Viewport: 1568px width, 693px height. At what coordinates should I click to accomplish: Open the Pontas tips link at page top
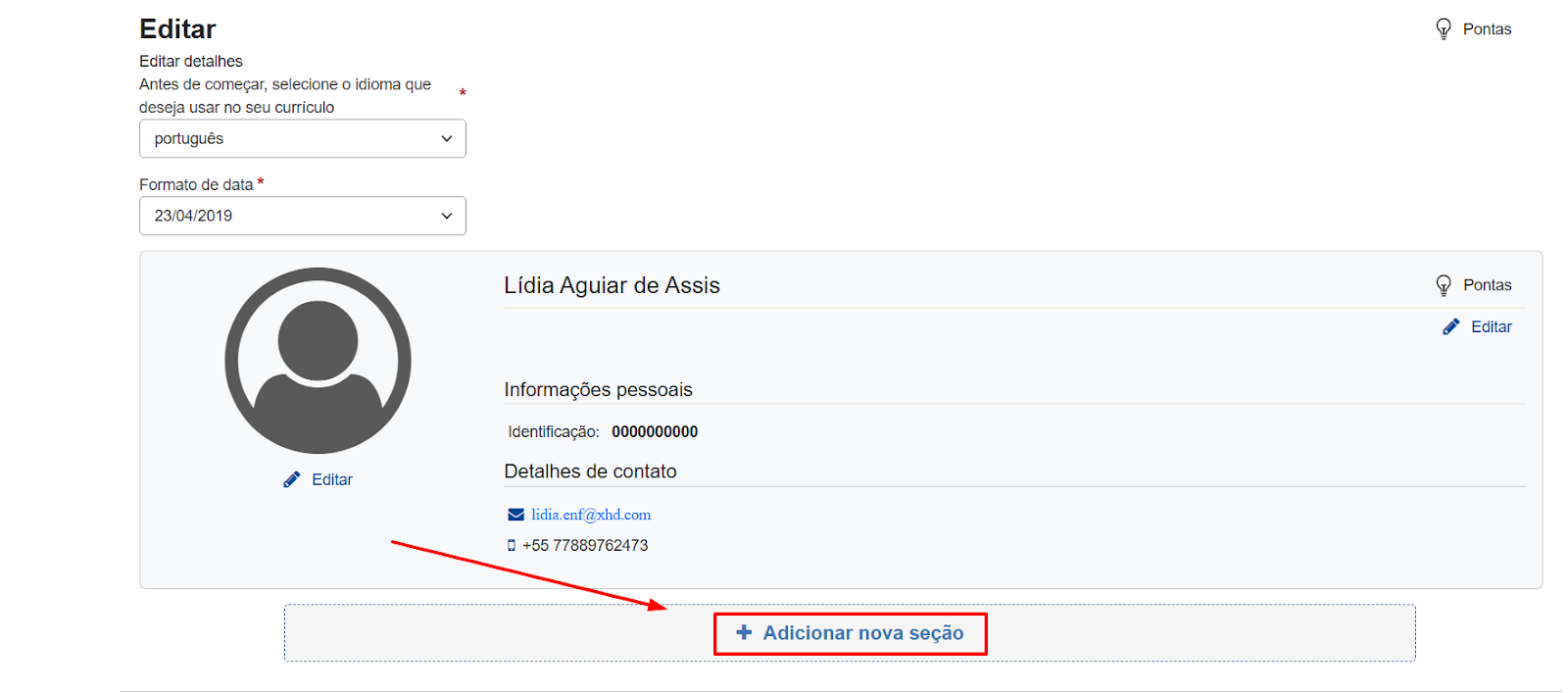pos(1487,29)
